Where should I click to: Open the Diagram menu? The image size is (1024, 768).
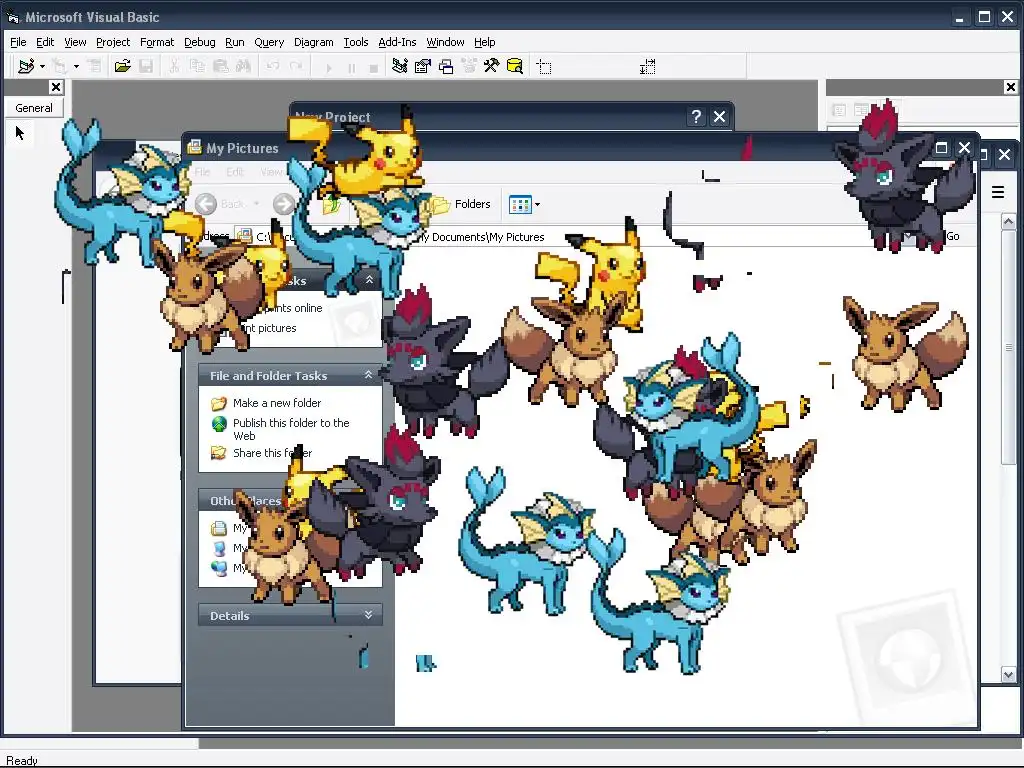click(313, 42)
